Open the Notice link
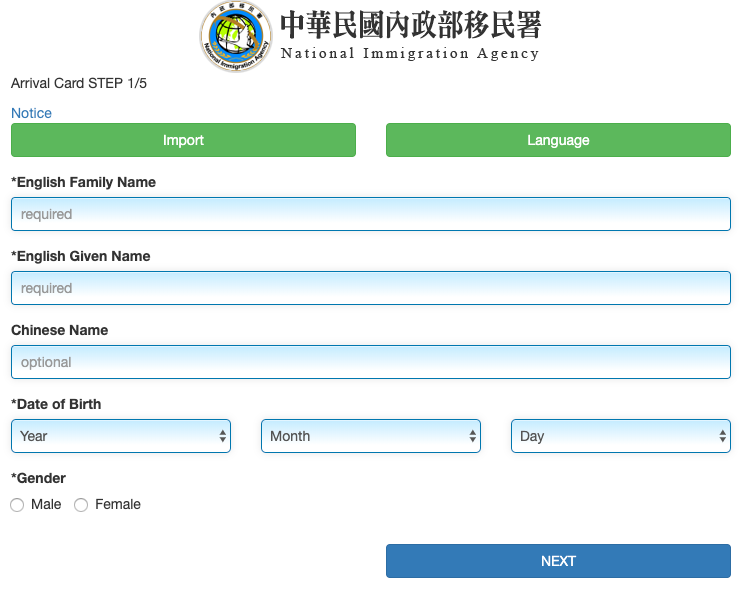 (x=31, y=113)
